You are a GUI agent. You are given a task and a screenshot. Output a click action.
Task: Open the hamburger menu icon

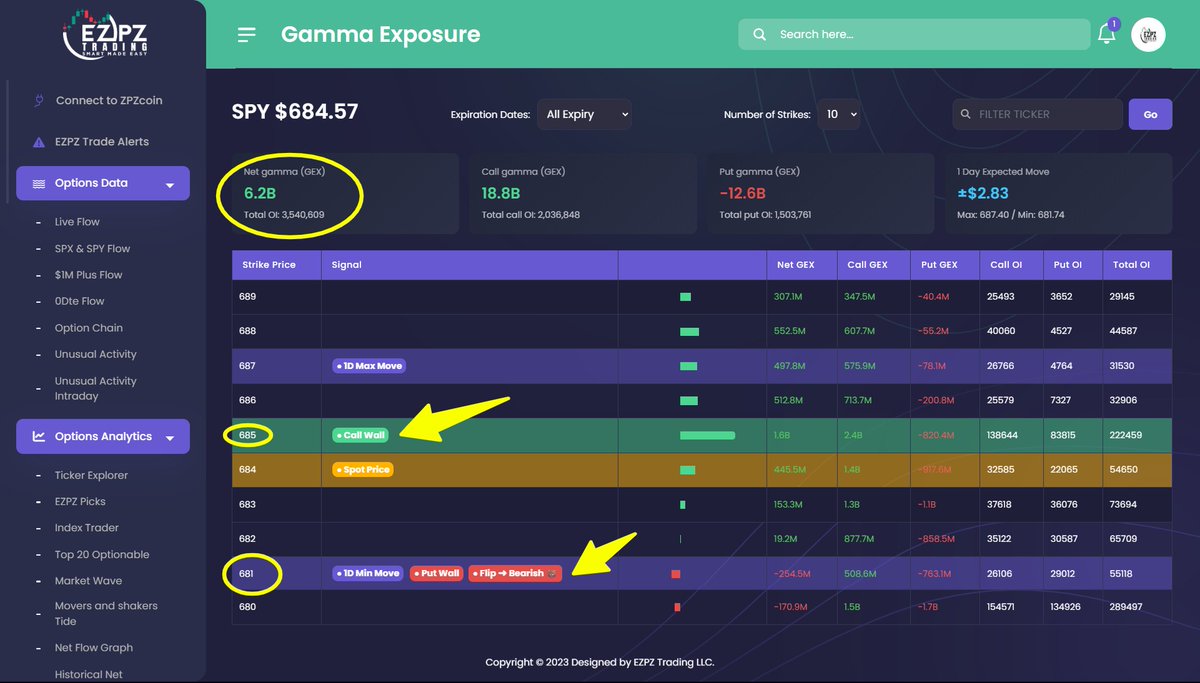click(246, 34)
